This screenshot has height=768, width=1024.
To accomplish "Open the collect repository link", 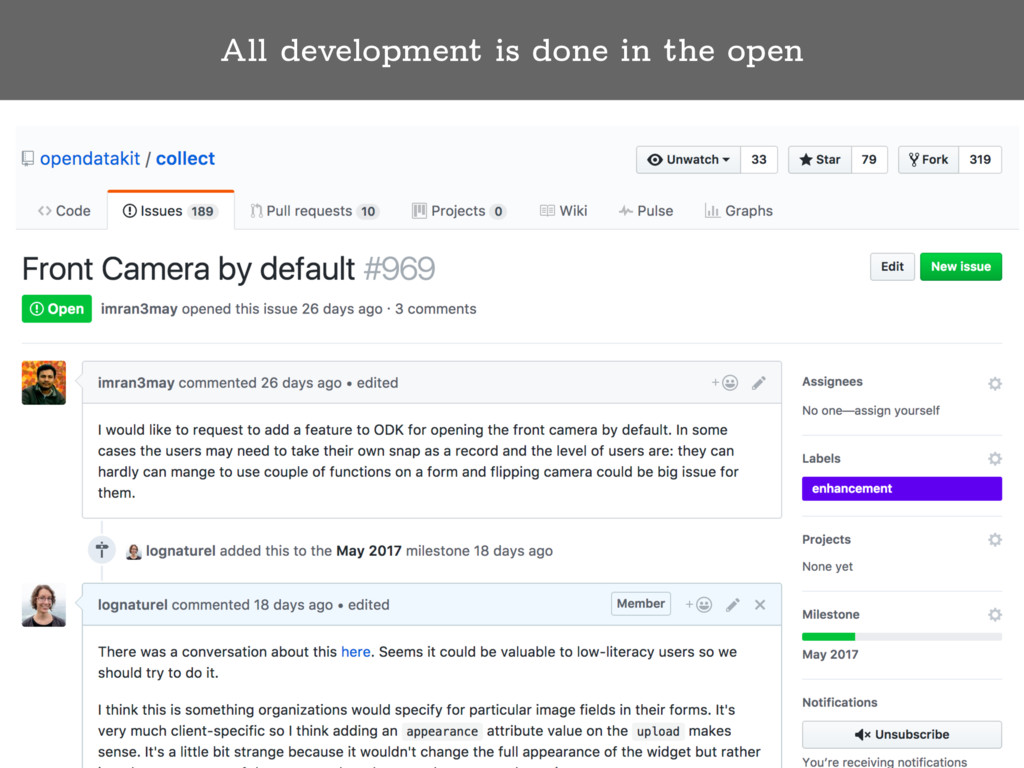I will pos(185,159).
